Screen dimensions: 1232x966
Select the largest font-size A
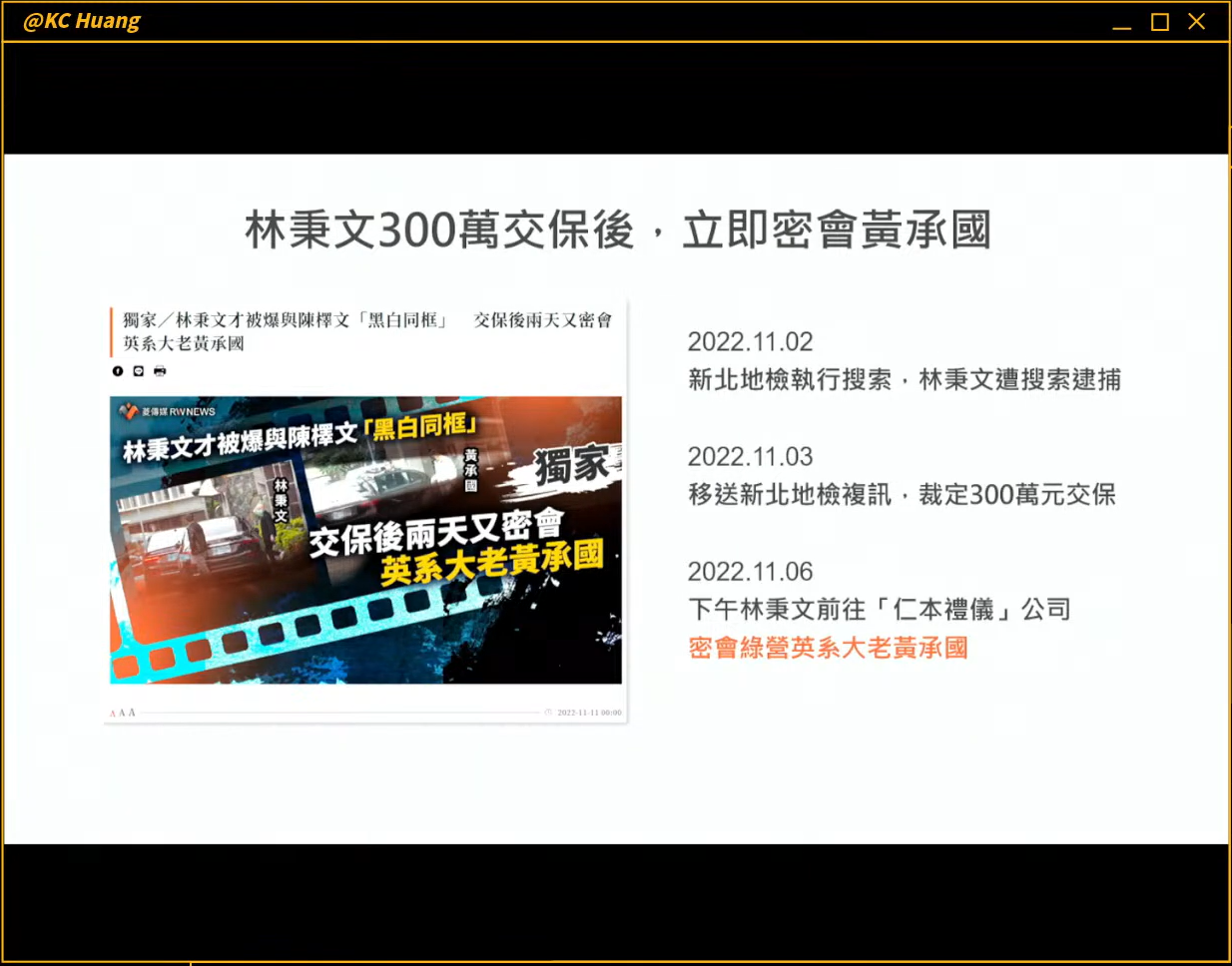(132, 713)
